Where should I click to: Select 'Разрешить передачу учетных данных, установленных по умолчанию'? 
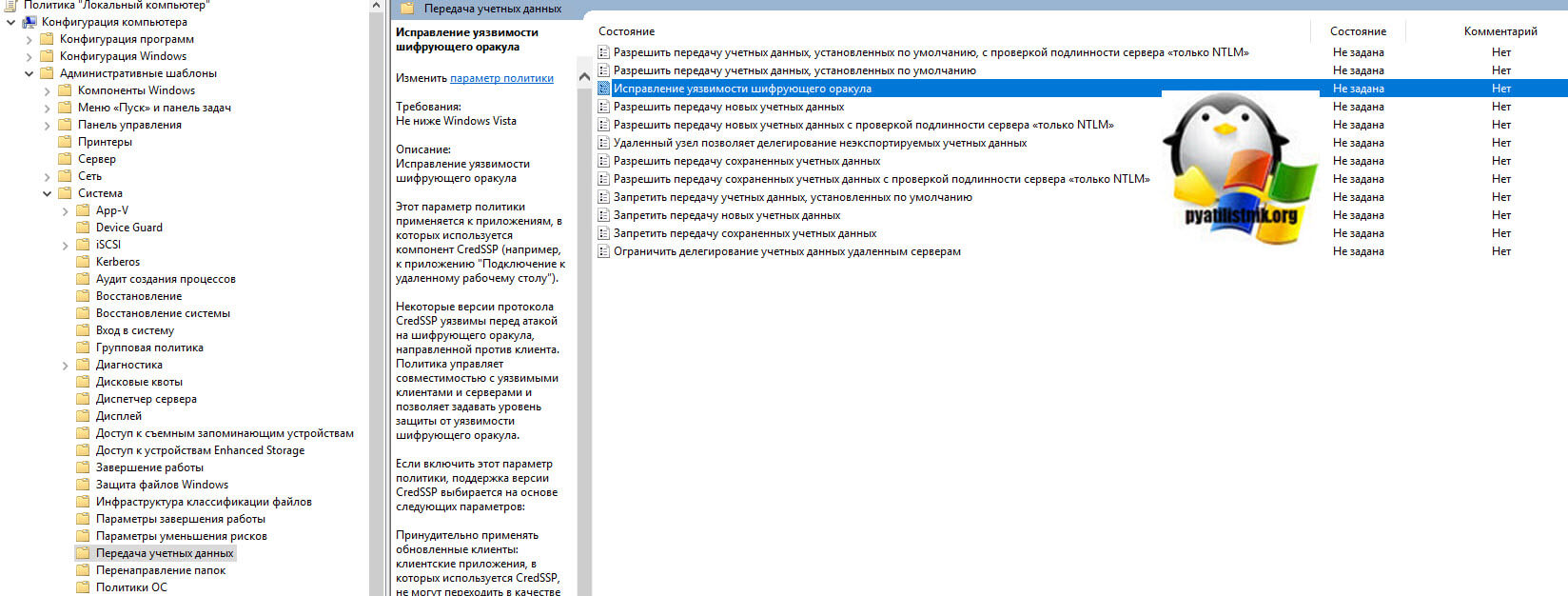pos(794,70)
